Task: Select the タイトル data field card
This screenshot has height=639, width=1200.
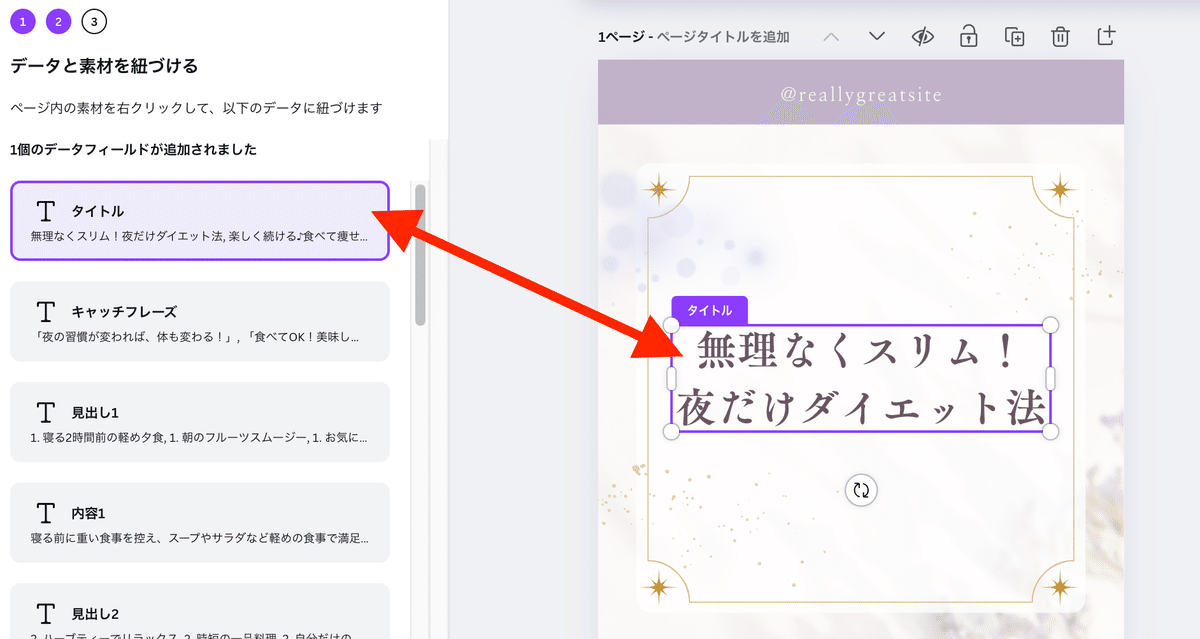Action: tap(200, 221)
